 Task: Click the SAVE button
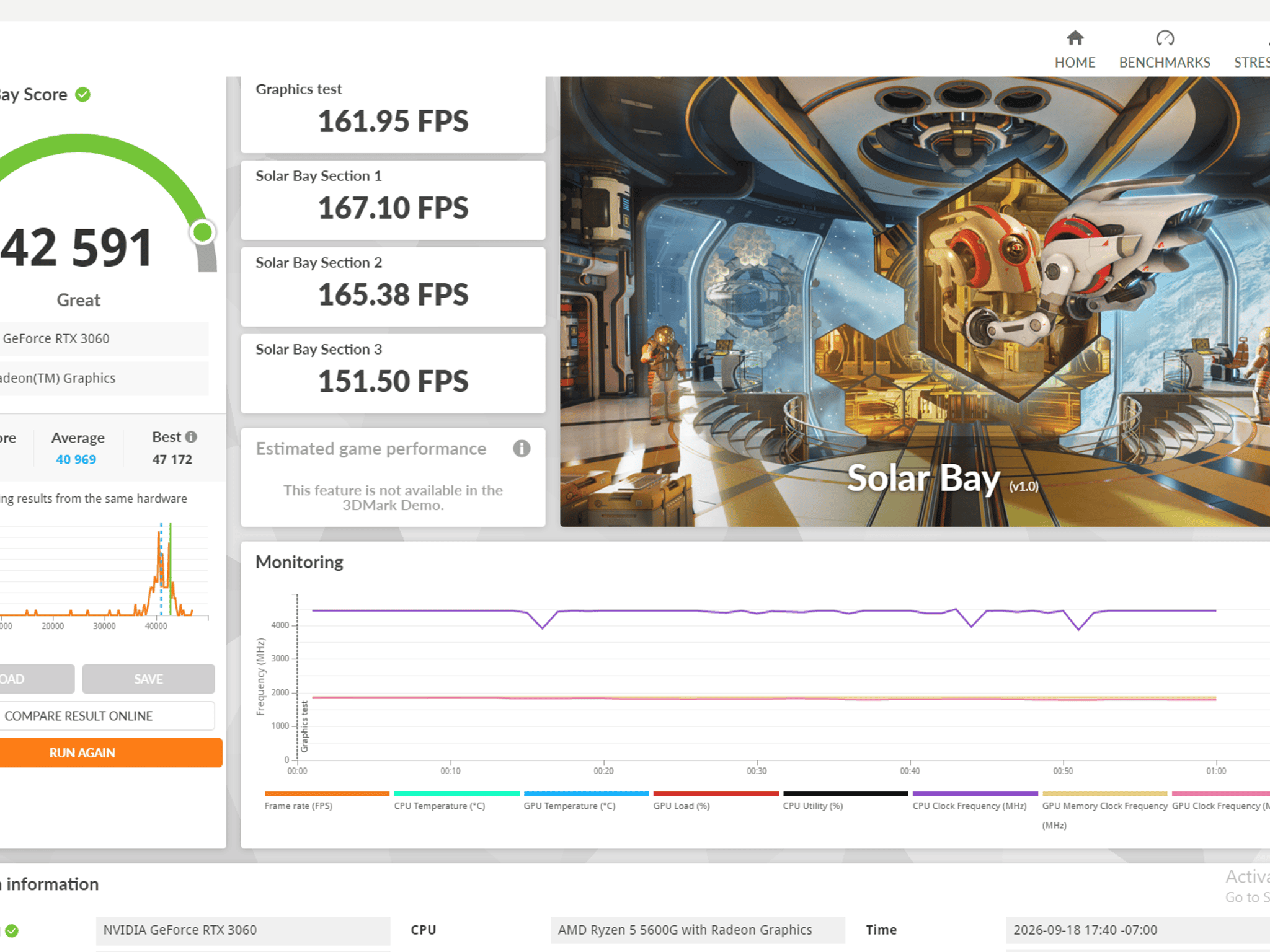pyautogui.click(x=148, y=679)
